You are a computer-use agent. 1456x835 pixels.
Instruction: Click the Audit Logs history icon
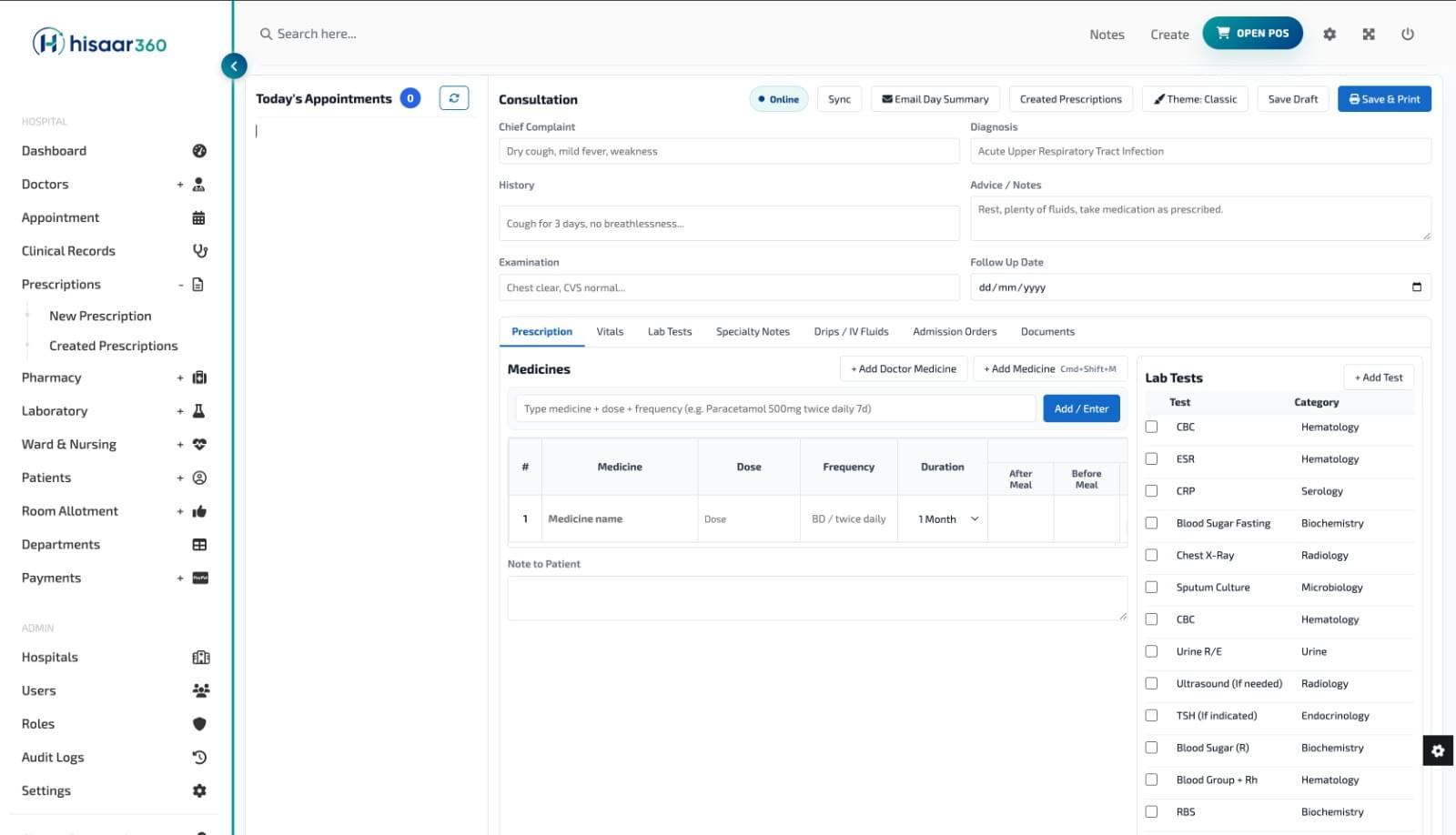coord(199,758)
